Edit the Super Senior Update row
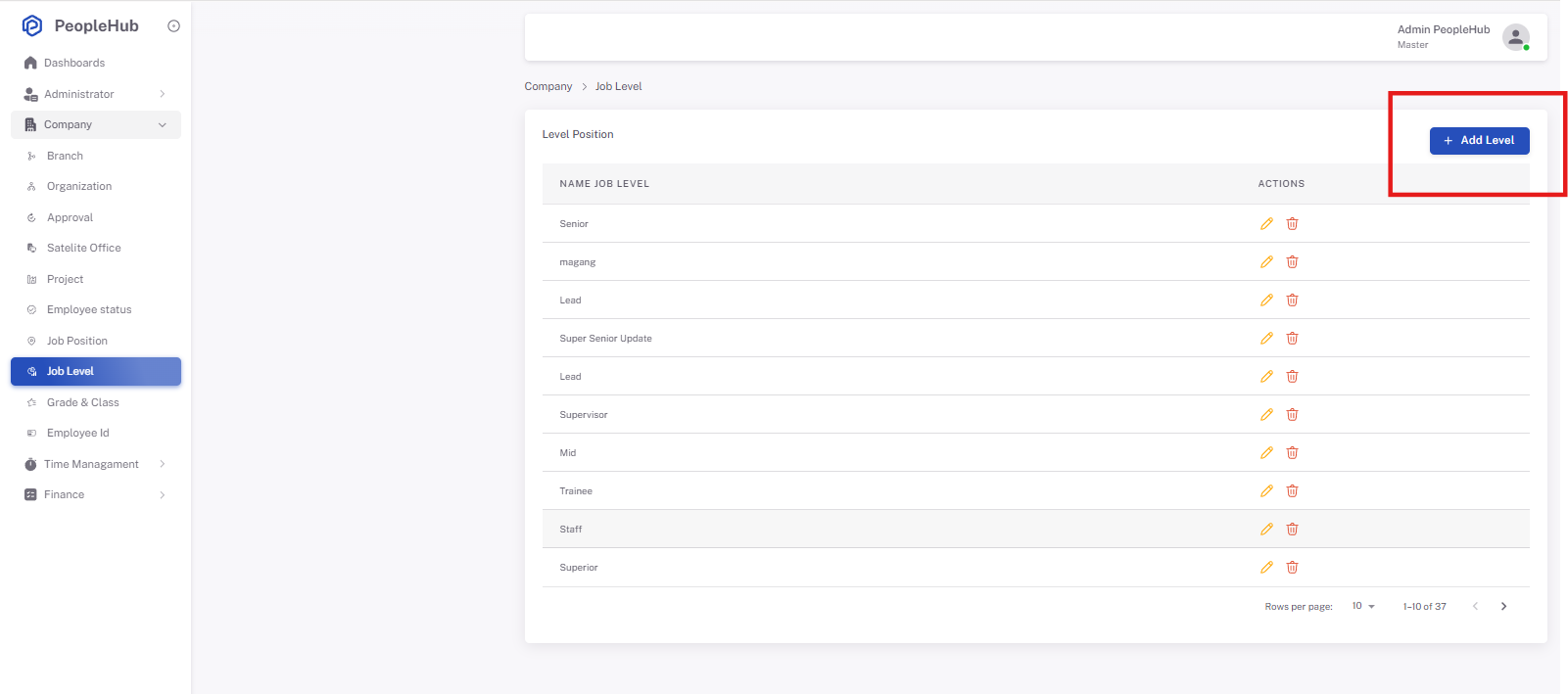The width and height of the screenshot is (1568, 694). tap(1266, 339)
